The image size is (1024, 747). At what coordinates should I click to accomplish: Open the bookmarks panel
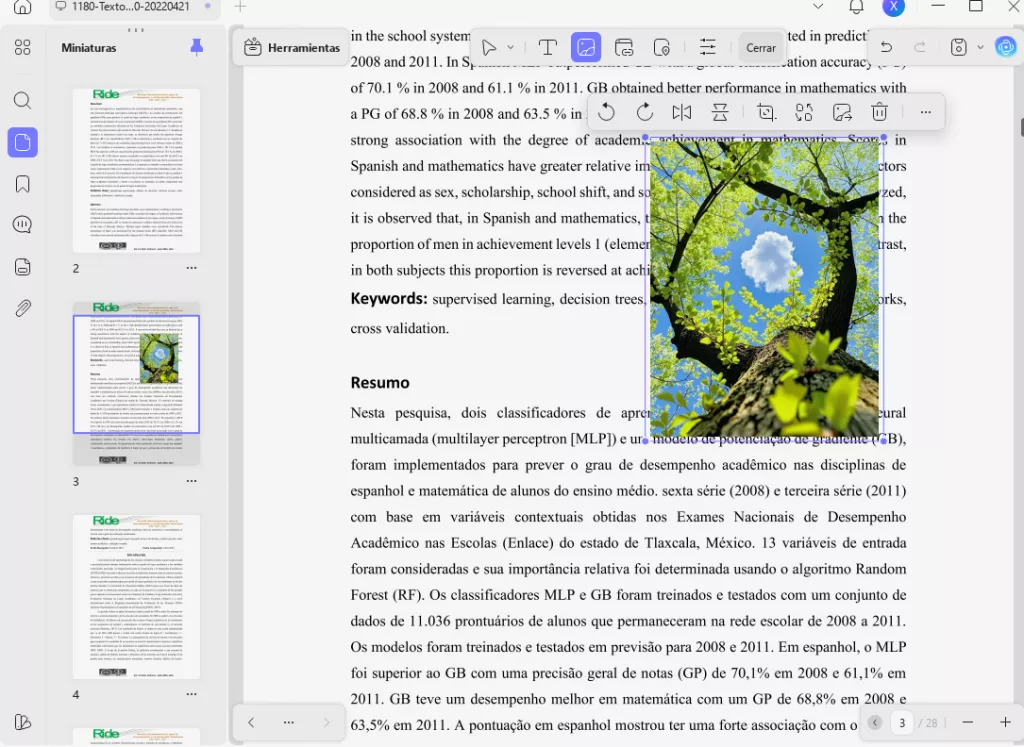point(22,184)
